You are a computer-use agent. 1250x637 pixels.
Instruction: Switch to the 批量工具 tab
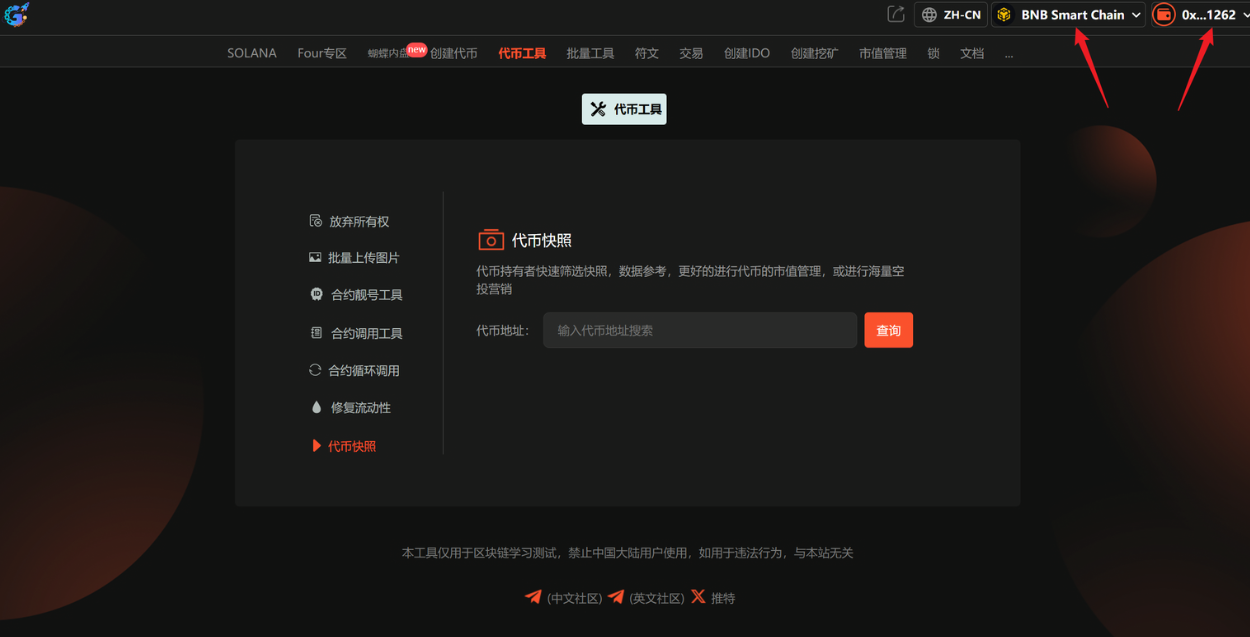(590, 53)
